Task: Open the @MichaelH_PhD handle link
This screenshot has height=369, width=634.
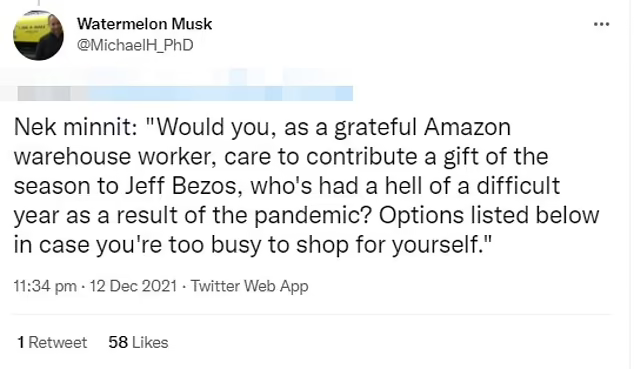Action: 135,45
